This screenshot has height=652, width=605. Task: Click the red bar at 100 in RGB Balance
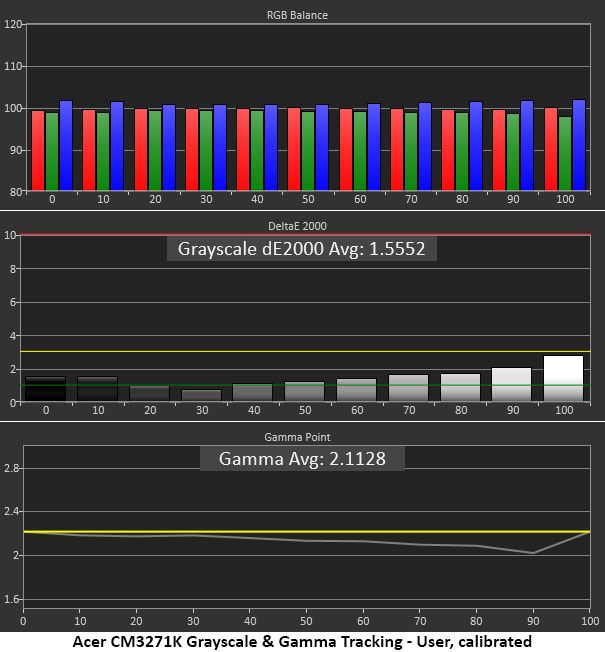coord(551,149)
